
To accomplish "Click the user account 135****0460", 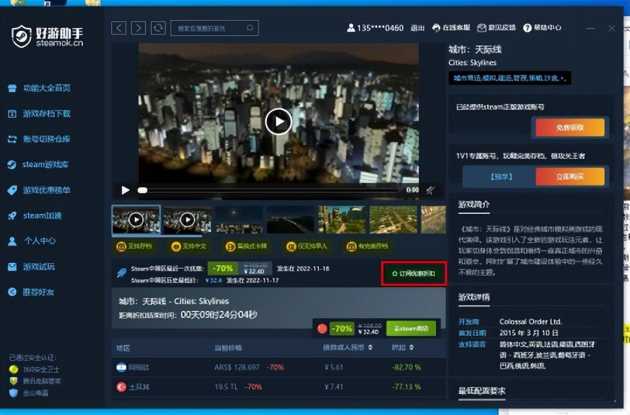I will tap(375, 28).
